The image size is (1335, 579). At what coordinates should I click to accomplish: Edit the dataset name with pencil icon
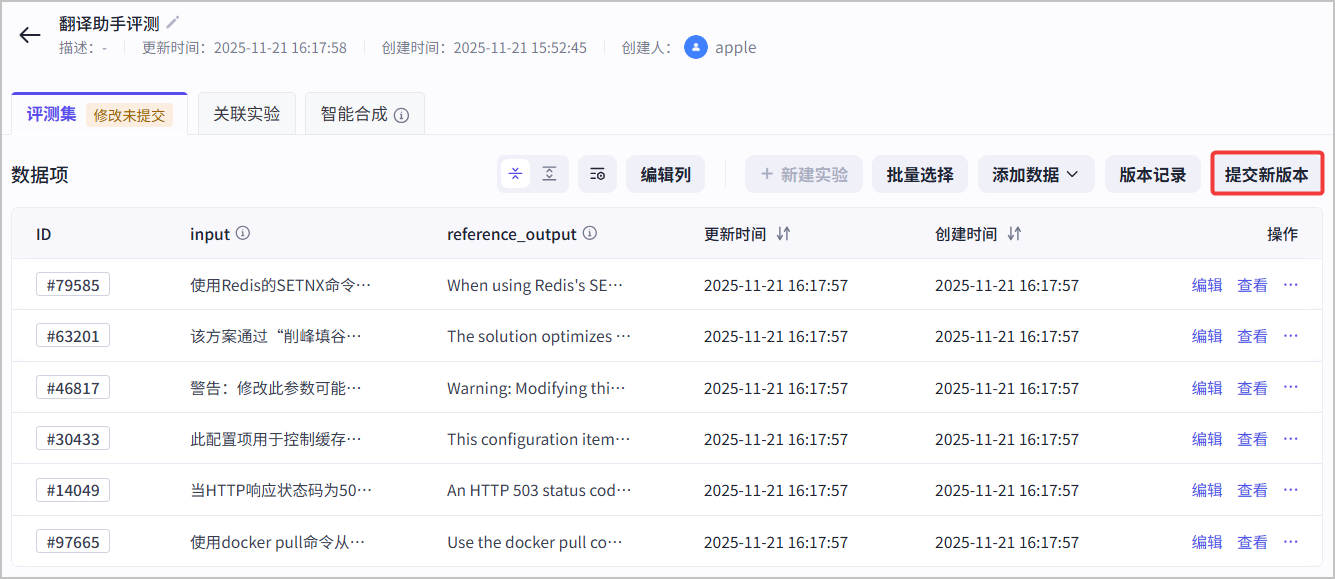click(173, 22)
